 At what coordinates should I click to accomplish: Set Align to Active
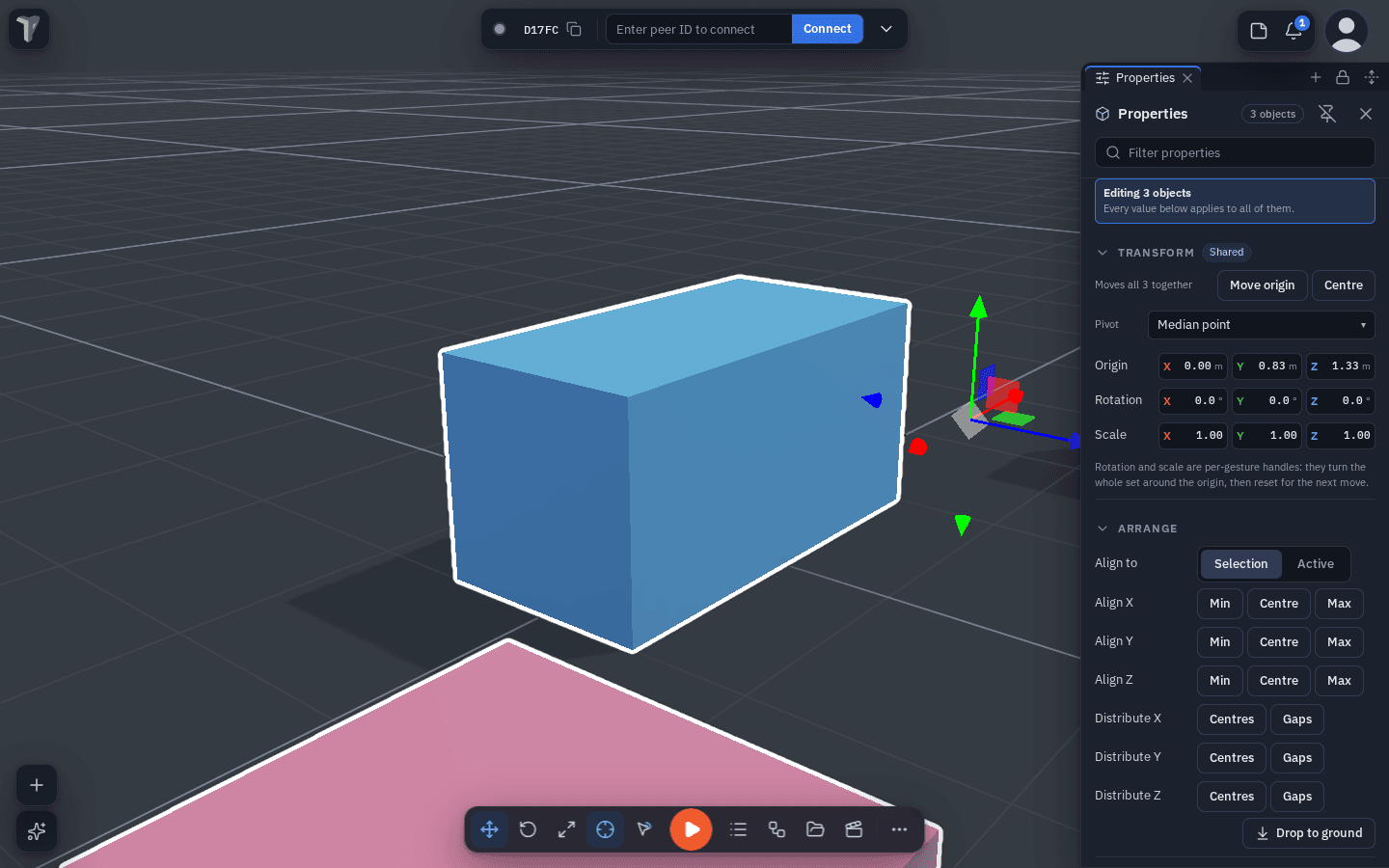tap(1316, 564)
